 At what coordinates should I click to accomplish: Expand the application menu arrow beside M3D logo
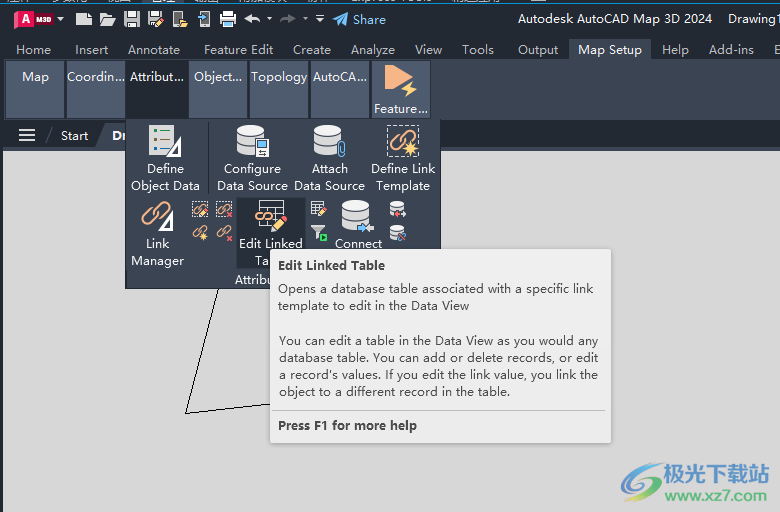pos(61,19)
